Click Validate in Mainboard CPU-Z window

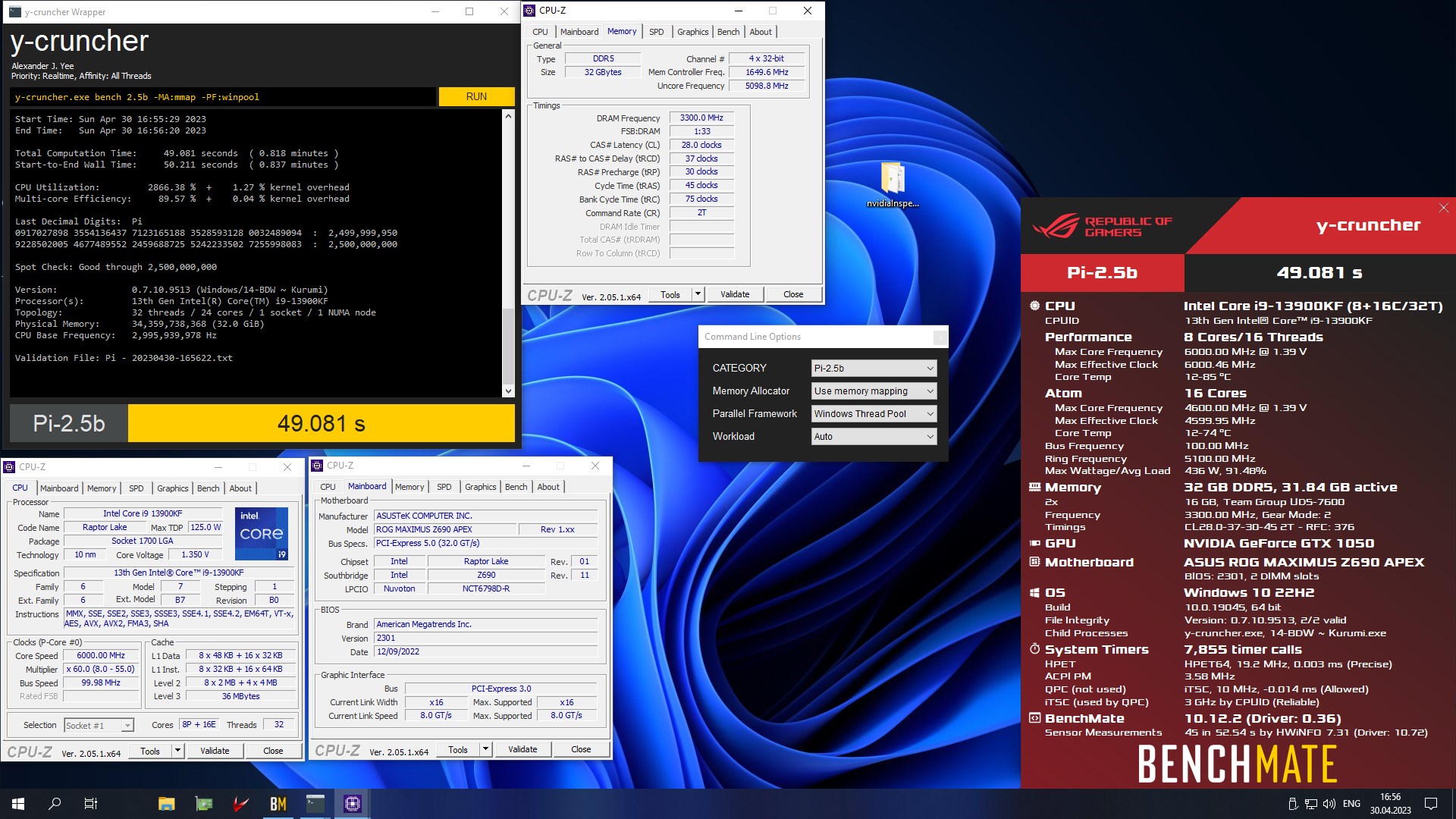click(x=522, y=749)
